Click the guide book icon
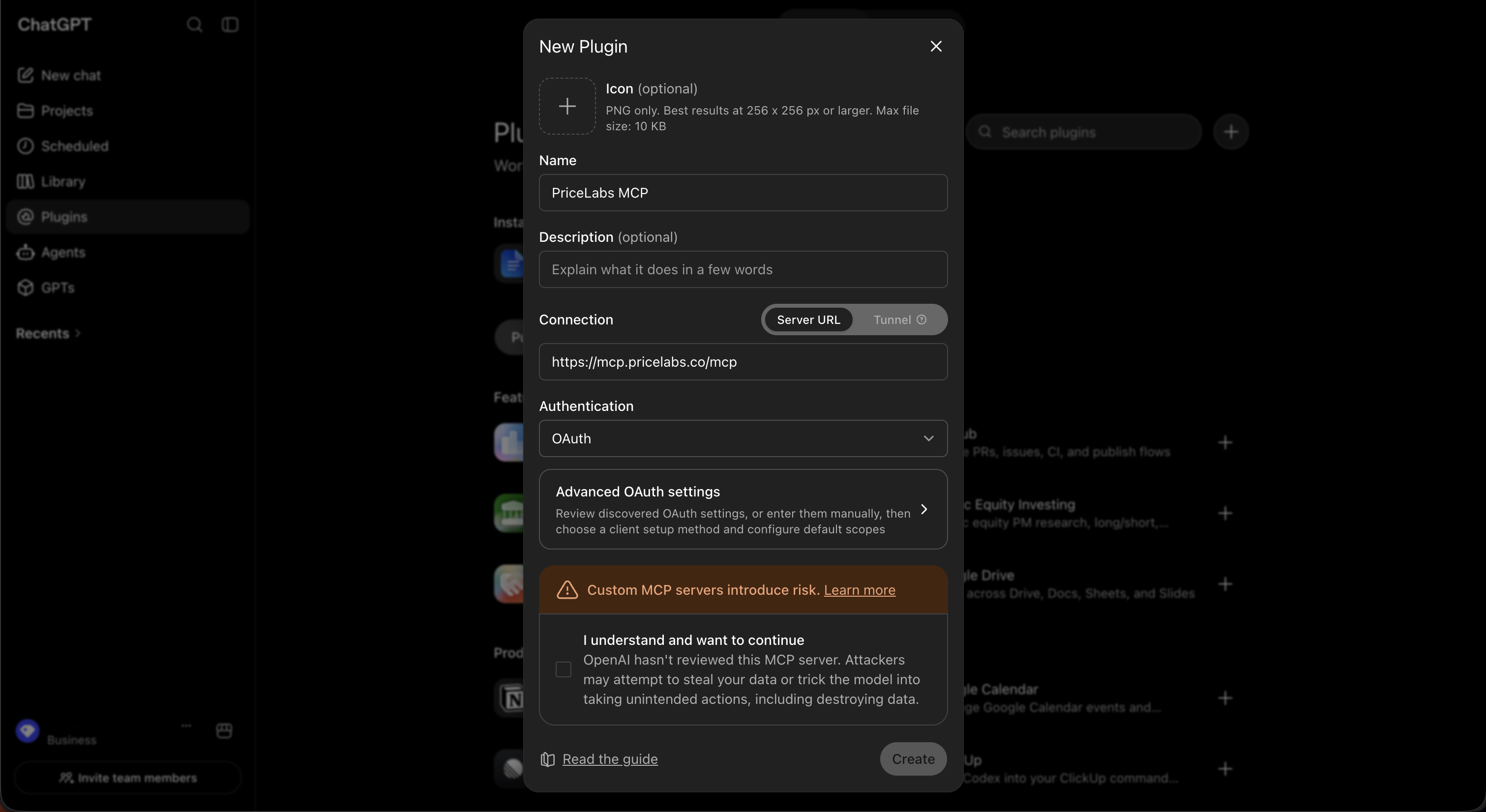 pos(547,759)
